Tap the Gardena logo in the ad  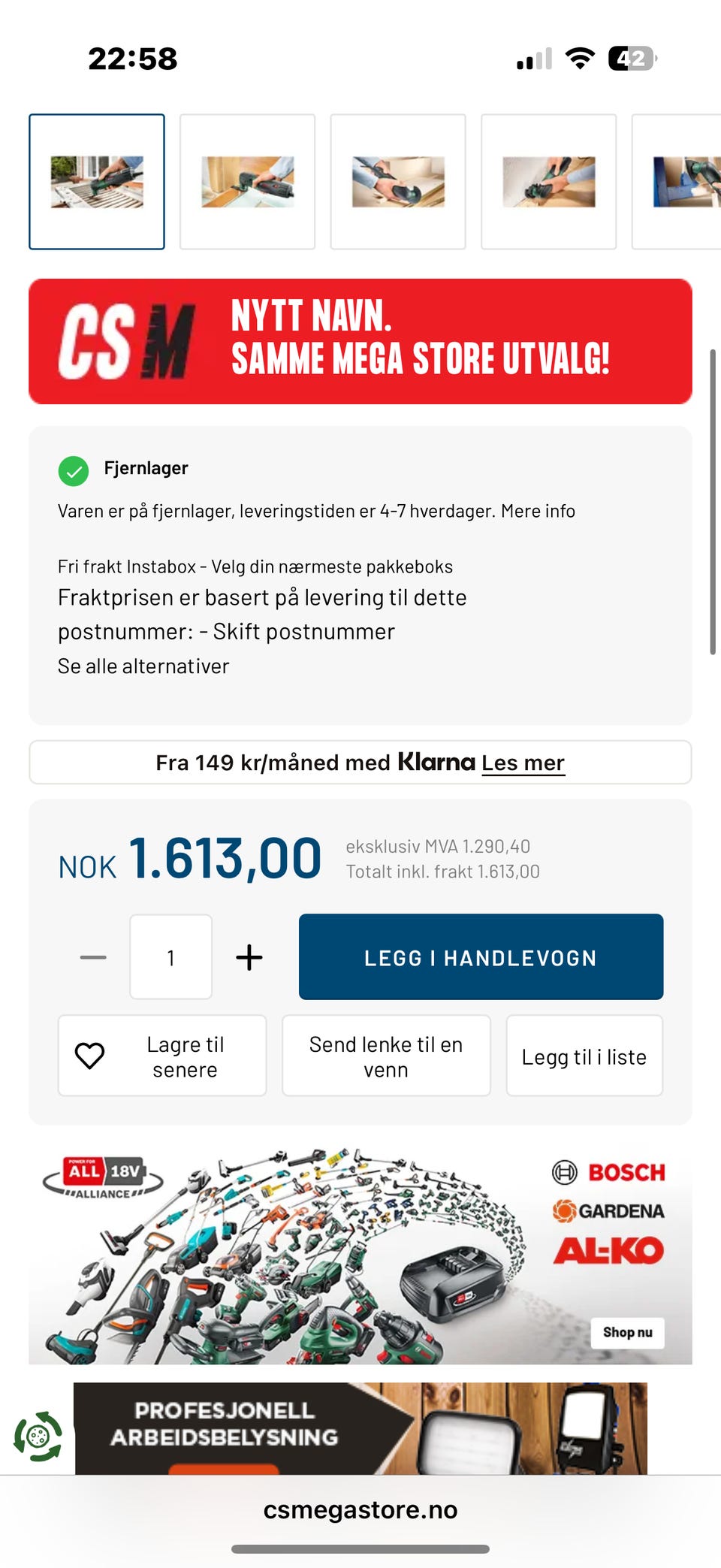609,1211
